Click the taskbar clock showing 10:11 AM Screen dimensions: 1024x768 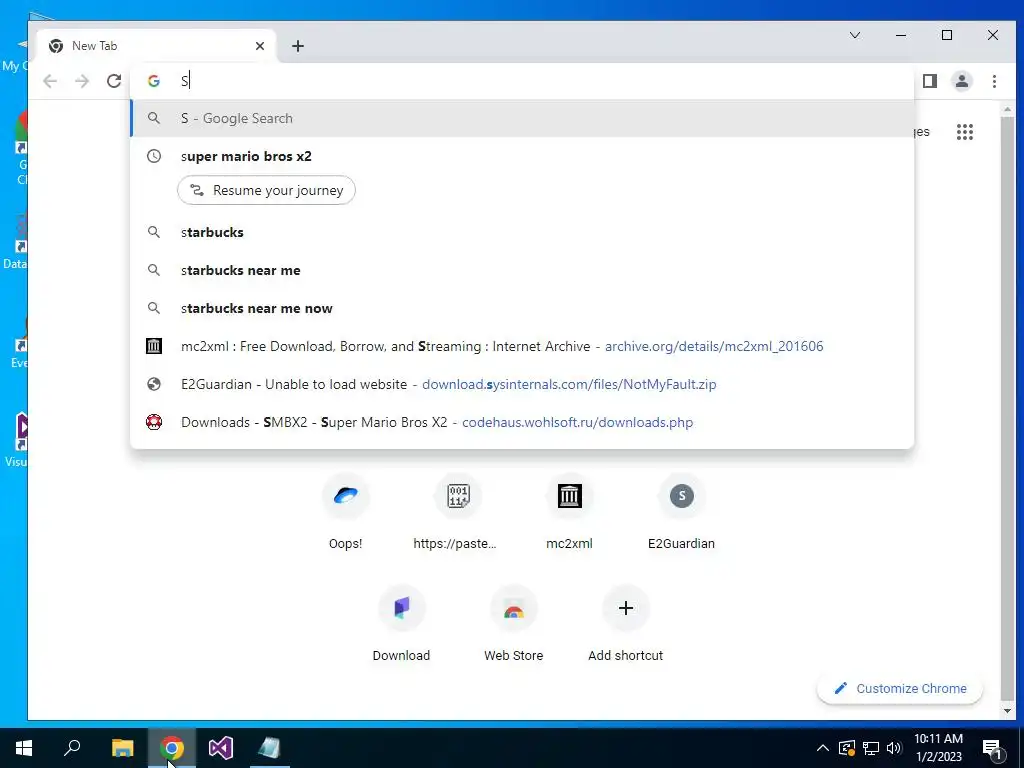click(x=938, y=748)
